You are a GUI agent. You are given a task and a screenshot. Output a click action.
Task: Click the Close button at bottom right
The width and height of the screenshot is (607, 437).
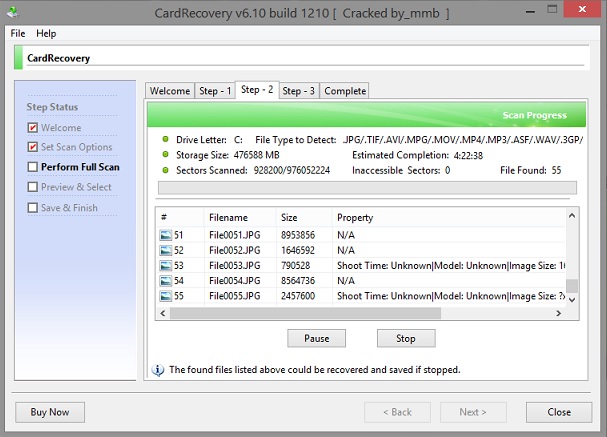coord(559,412)
